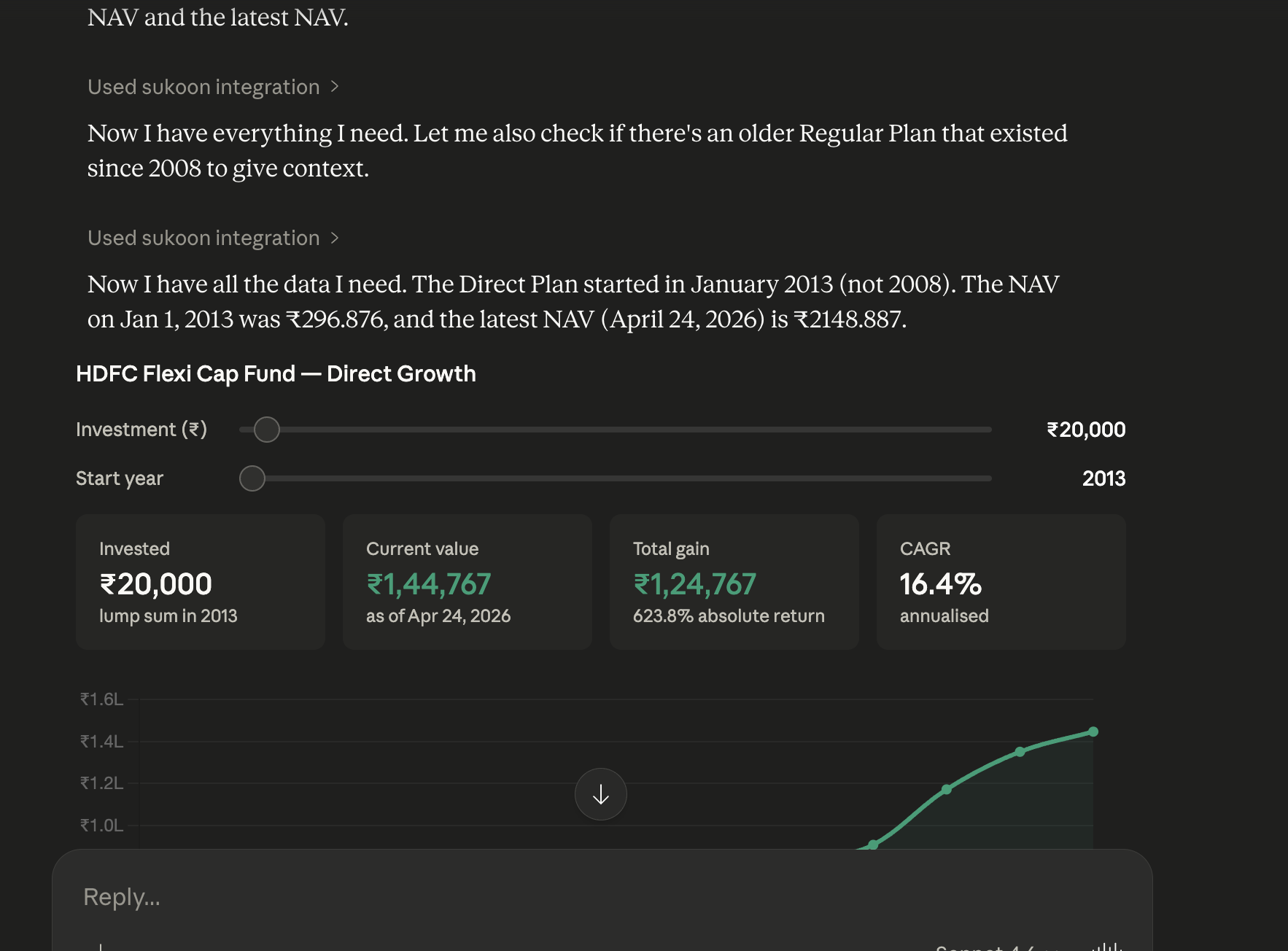Screen dimensions: 1288x951
Task: Click the ₹1.2L axis label
Action: tap(101, 783)
